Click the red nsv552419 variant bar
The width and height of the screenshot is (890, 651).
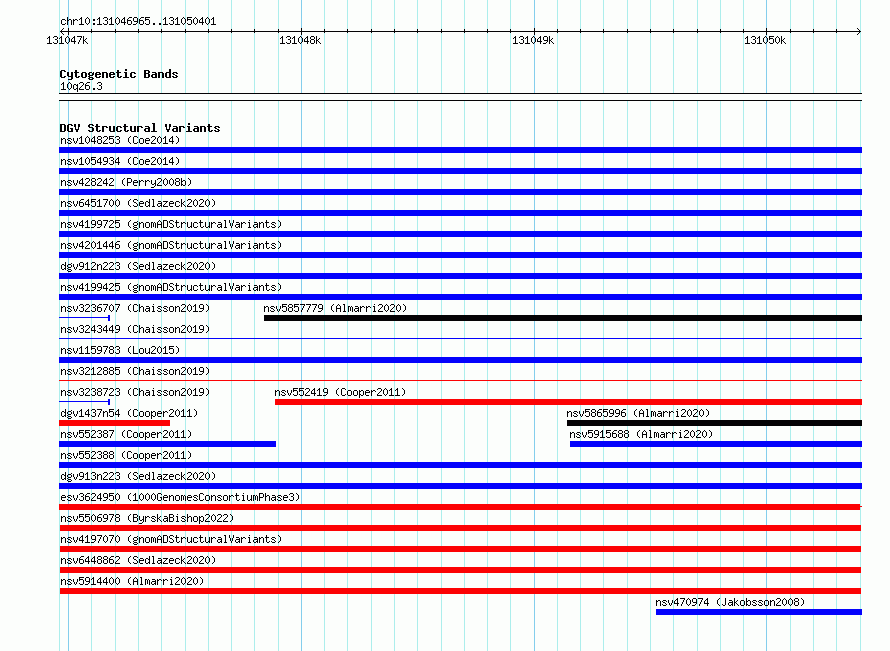(568, 402)
